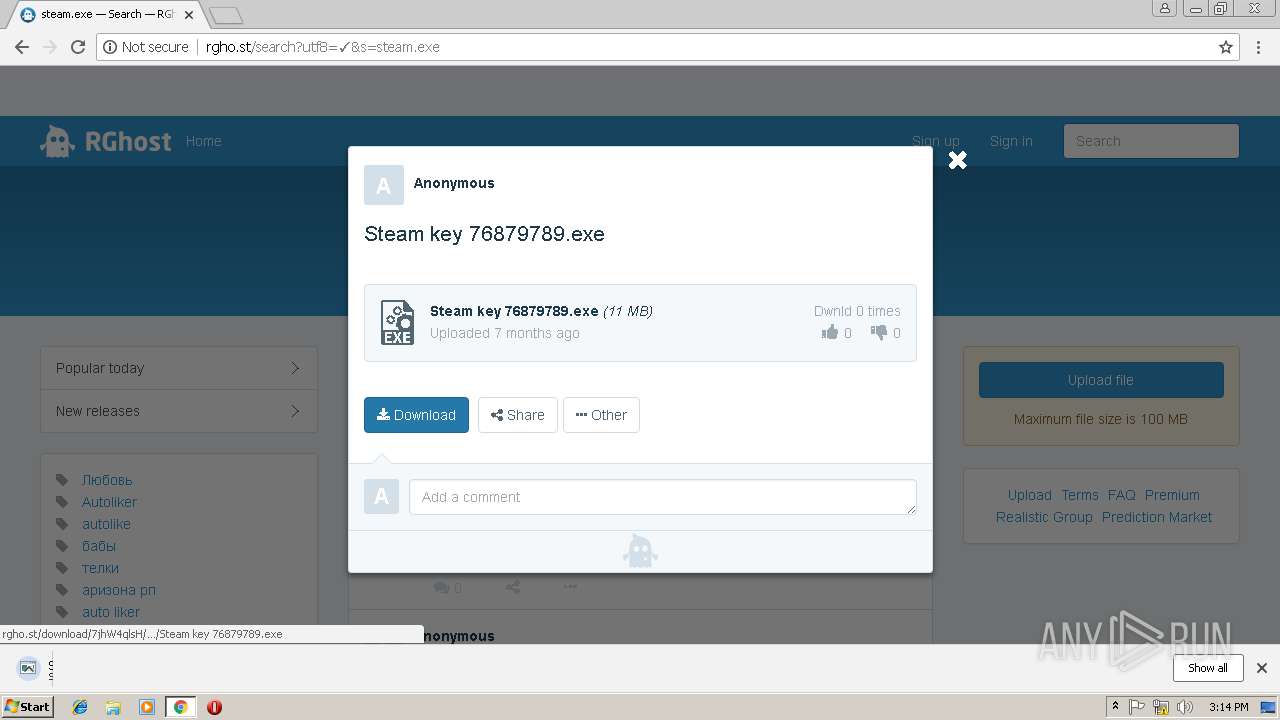
Task: Click the EXE file type icon
Action: [397, 322]
